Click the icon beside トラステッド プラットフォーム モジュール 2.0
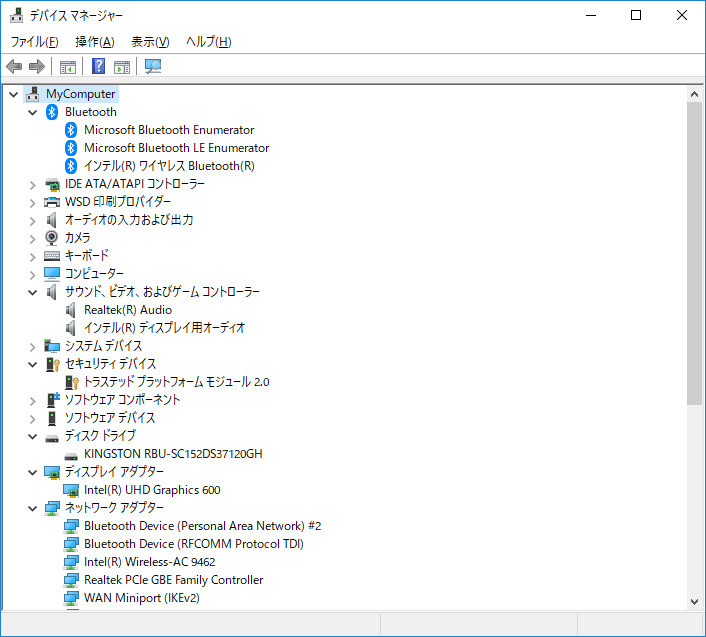 click(x=72, y=382)
